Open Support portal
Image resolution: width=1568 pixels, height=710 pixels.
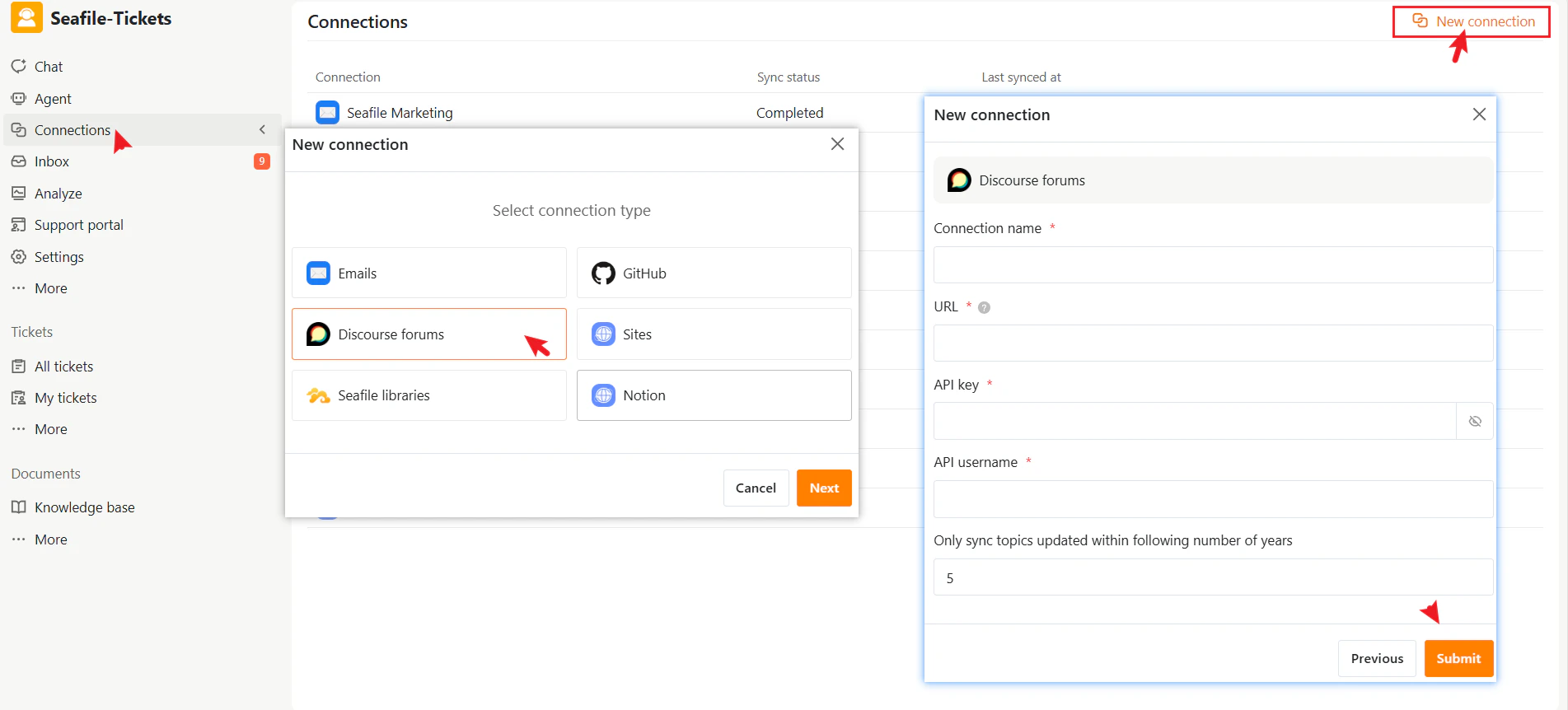point(78,225)
